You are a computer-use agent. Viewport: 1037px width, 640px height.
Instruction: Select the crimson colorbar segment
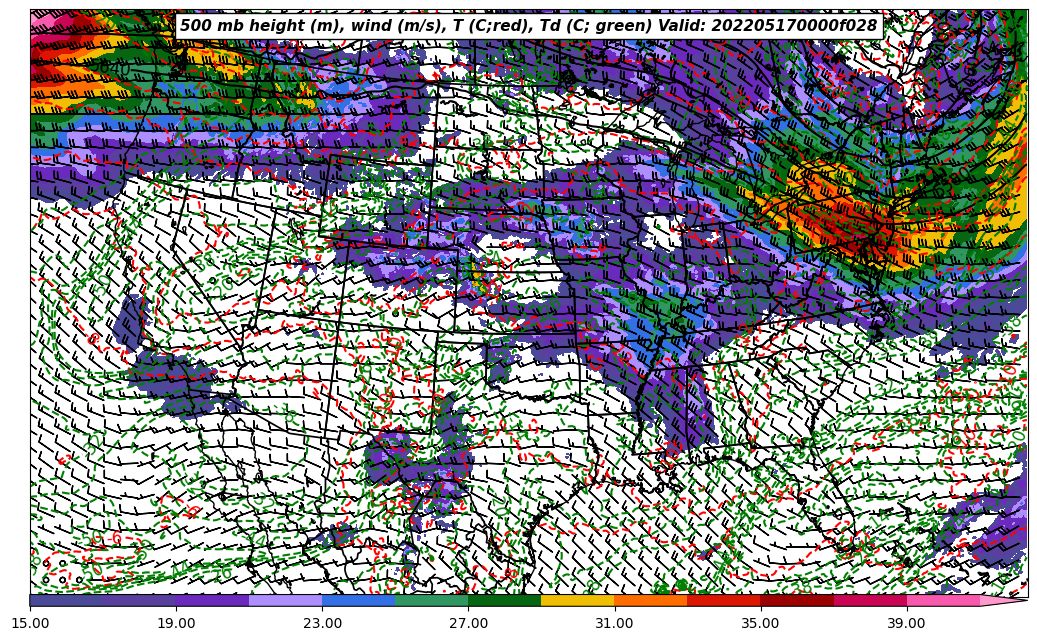coord(870,600)
